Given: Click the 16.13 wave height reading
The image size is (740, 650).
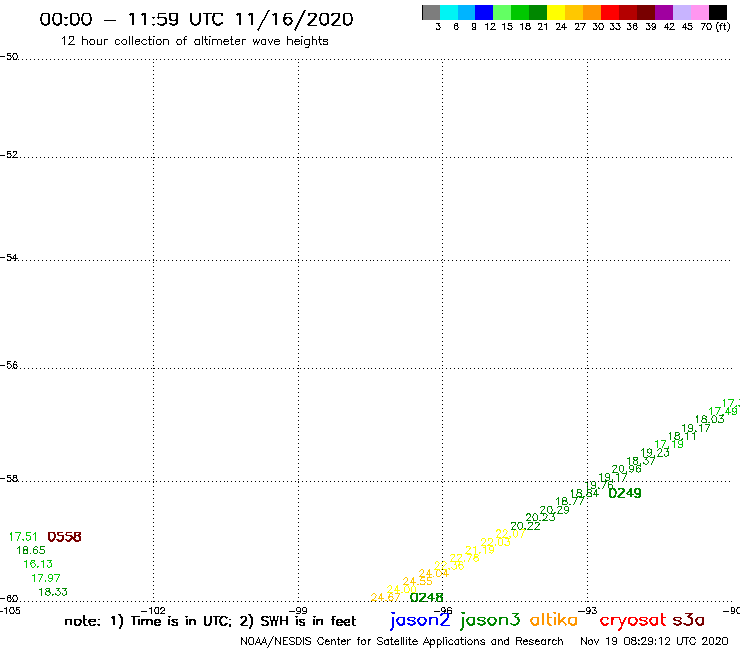Looking at the screenshot, I should pos(38,564).
